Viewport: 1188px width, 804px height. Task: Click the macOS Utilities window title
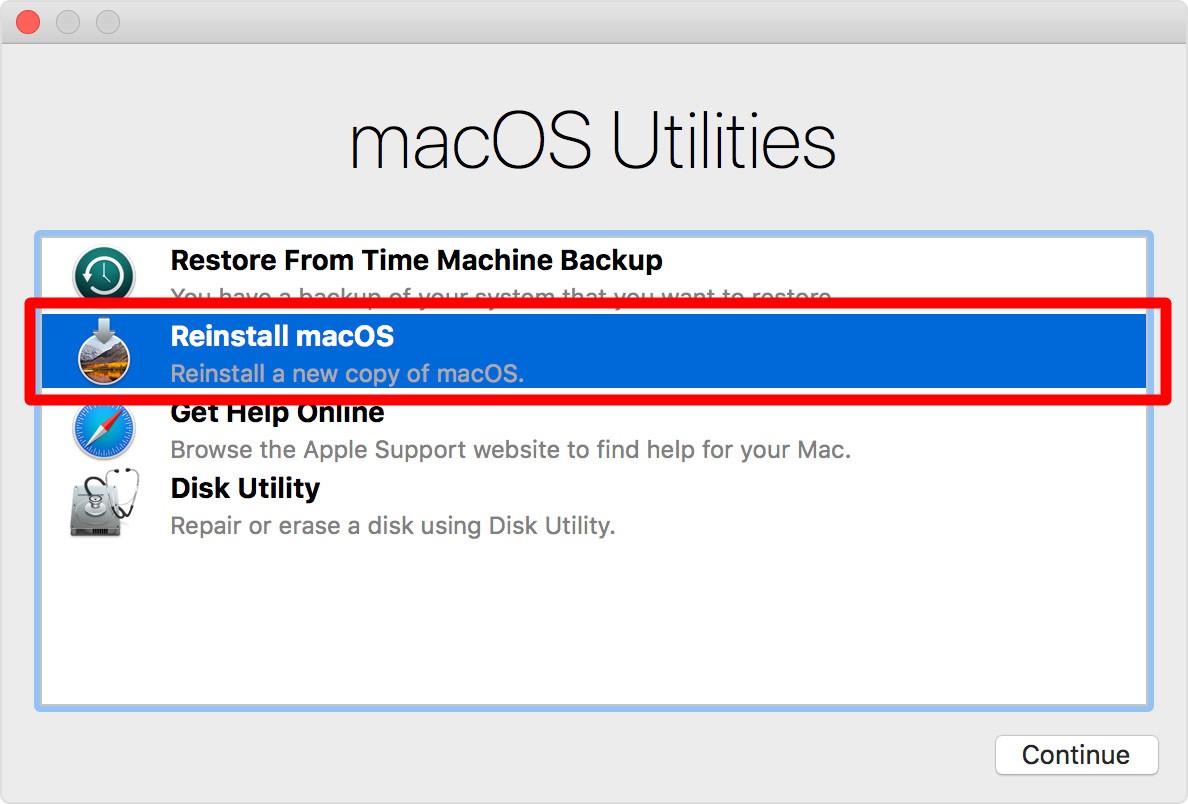[594, 140]
